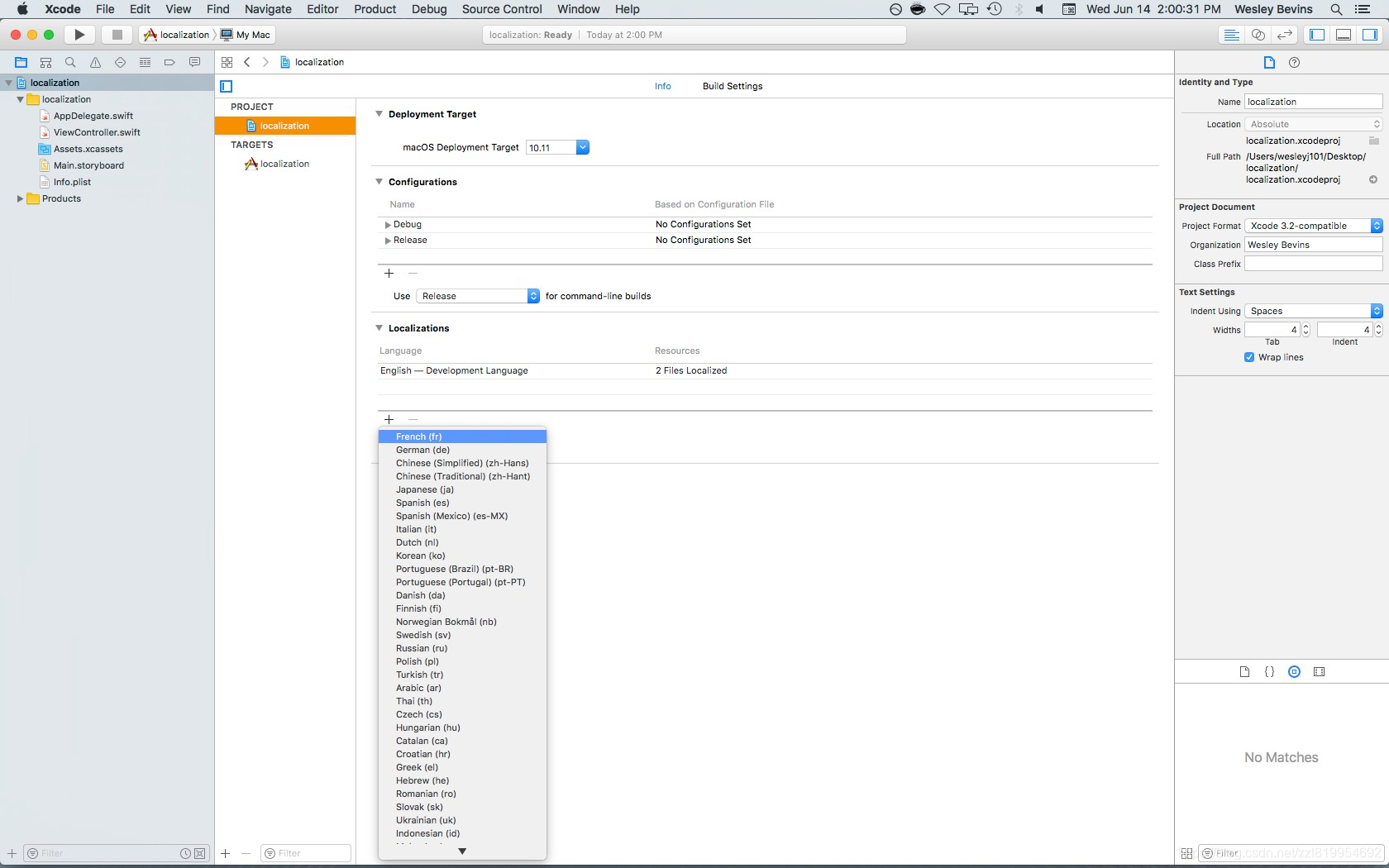This screenshot has width=1389, height=868.
Task: Choose project location folder icon
Action: (1373, 141)
